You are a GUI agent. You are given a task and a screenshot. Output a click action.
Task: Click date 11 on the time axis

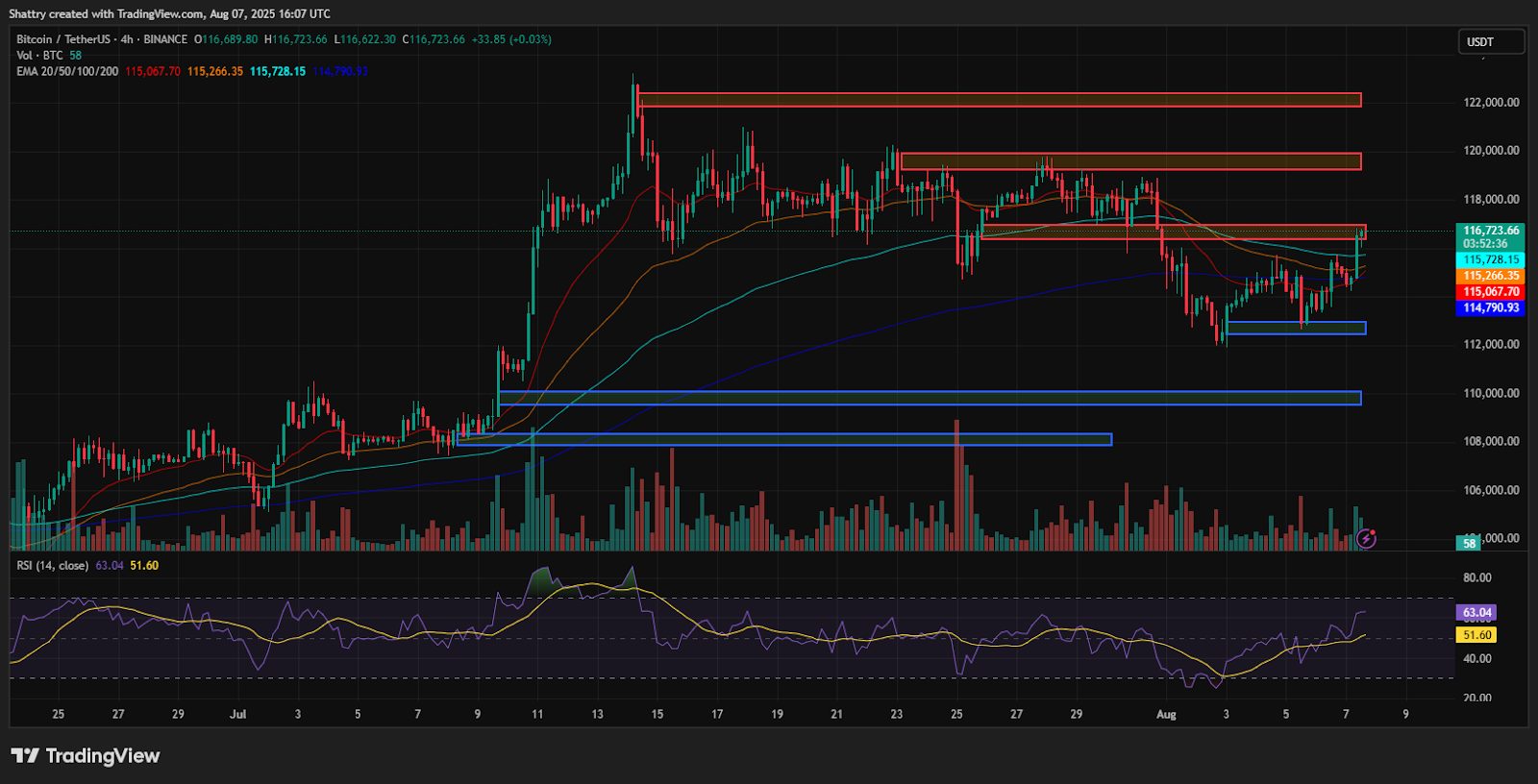537,714
